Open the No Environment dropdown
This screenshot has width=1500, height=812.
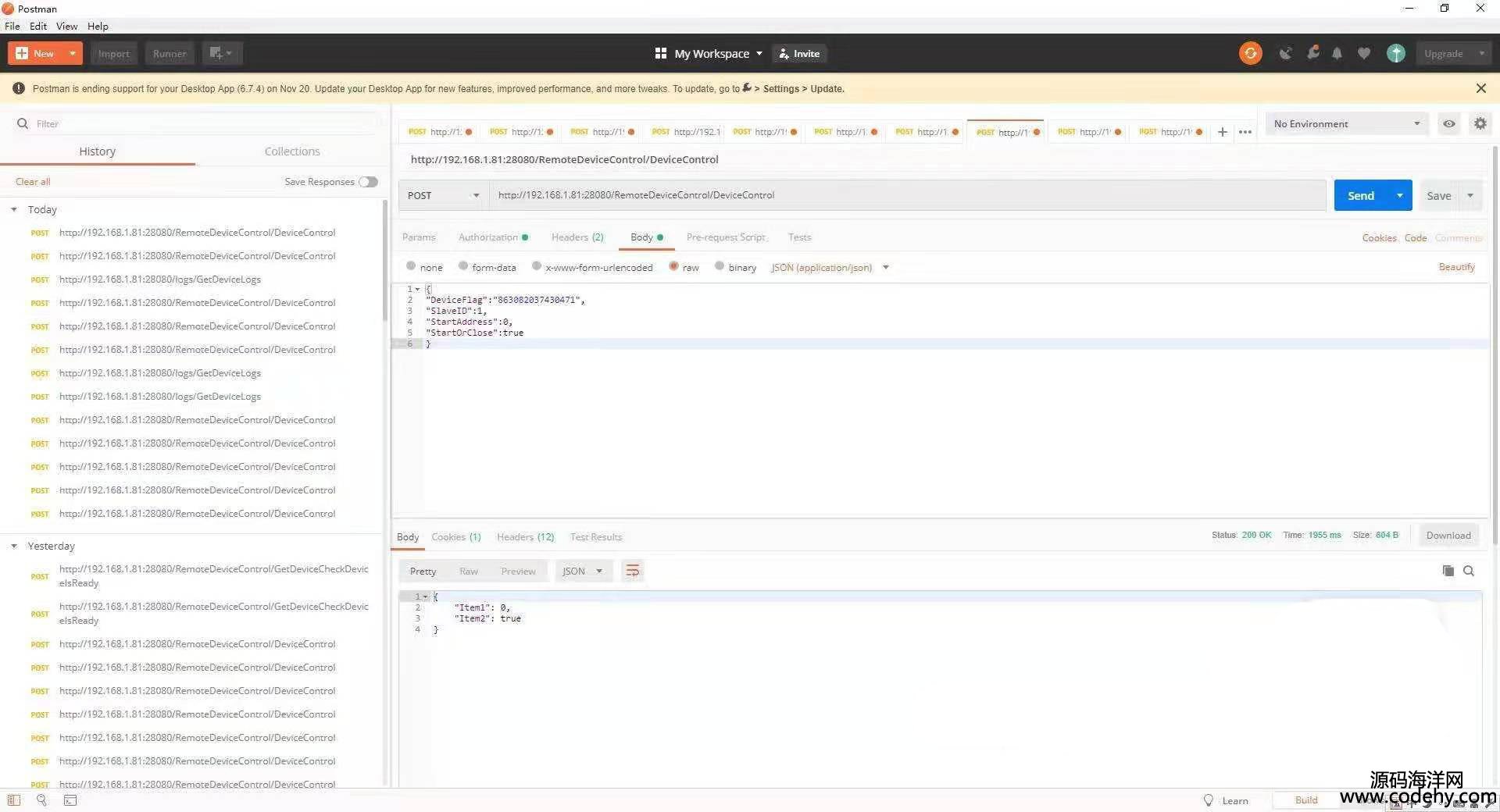pyautogui.click(x=1348, y=123)
